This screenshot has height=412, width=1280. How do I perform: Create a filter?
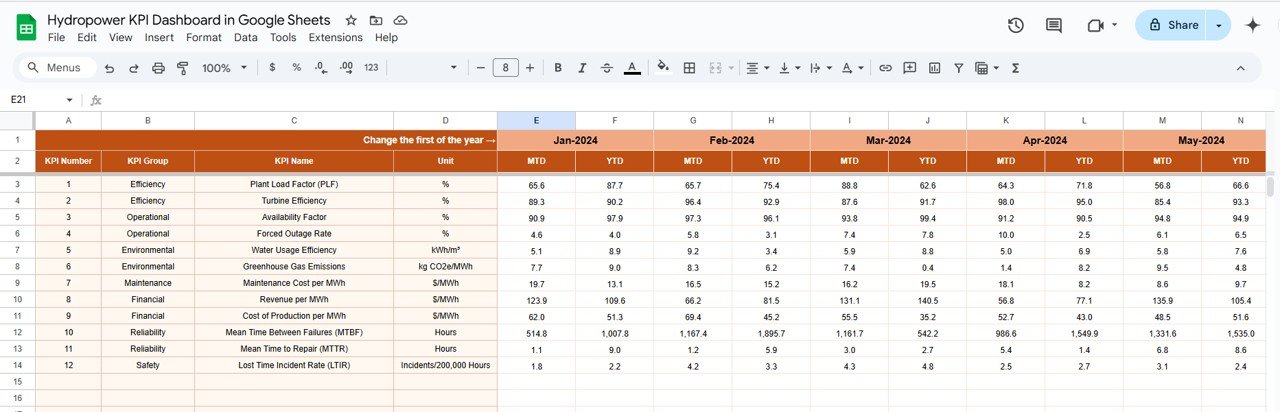(x=959, y=68)
